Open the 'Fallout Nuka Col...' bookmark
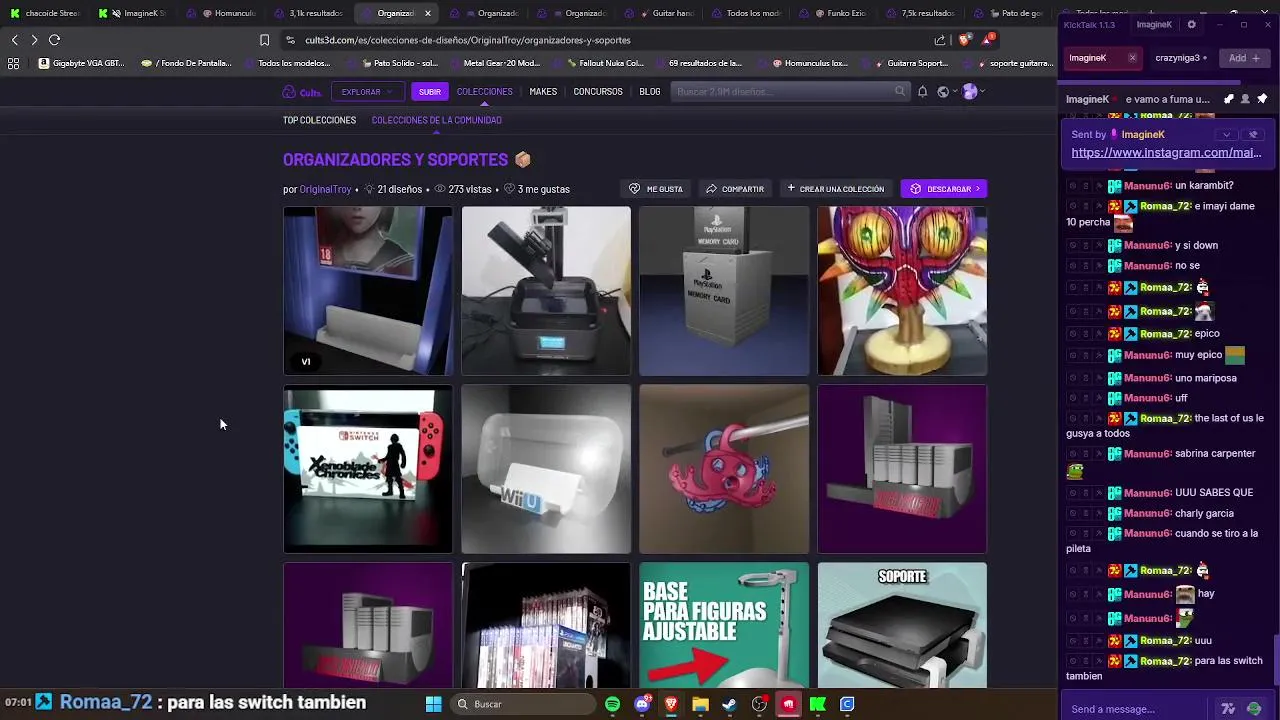The image size is (1280, 720). pos(604,63)
